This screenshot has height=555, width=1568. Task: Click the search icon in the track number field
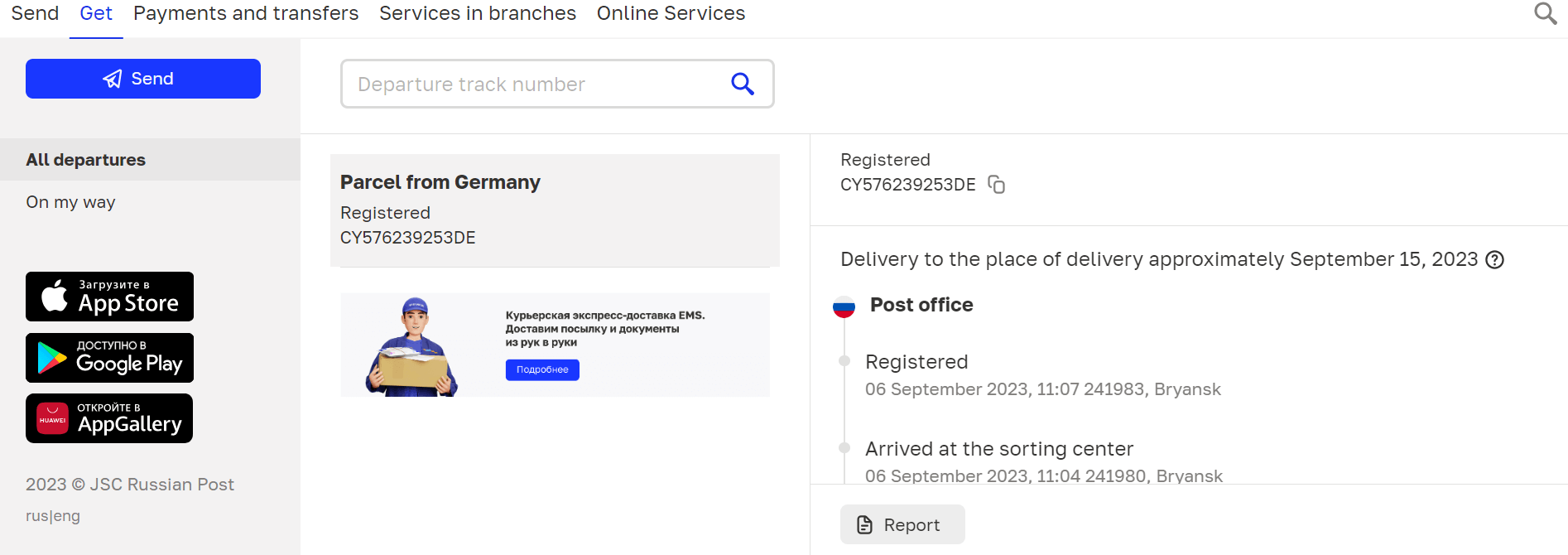[743, 84]
